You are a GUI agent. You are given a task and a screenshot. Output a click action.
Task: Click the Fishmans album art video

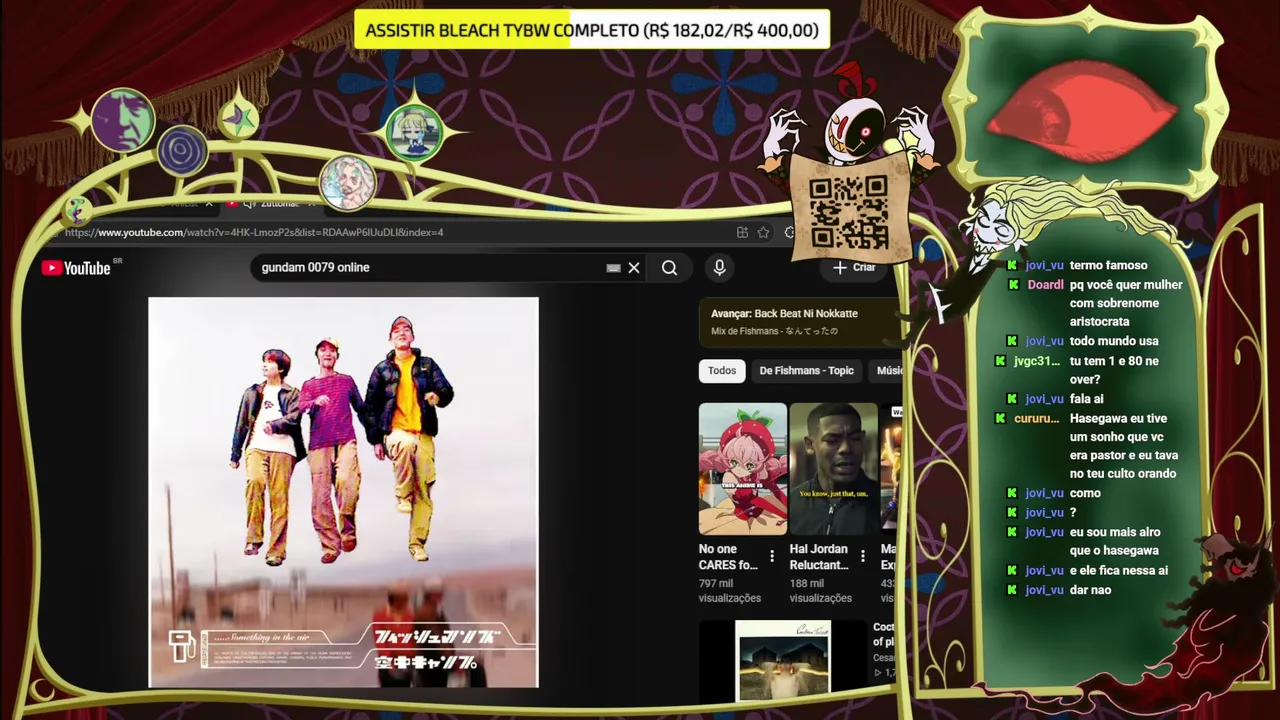pos(343,492)
